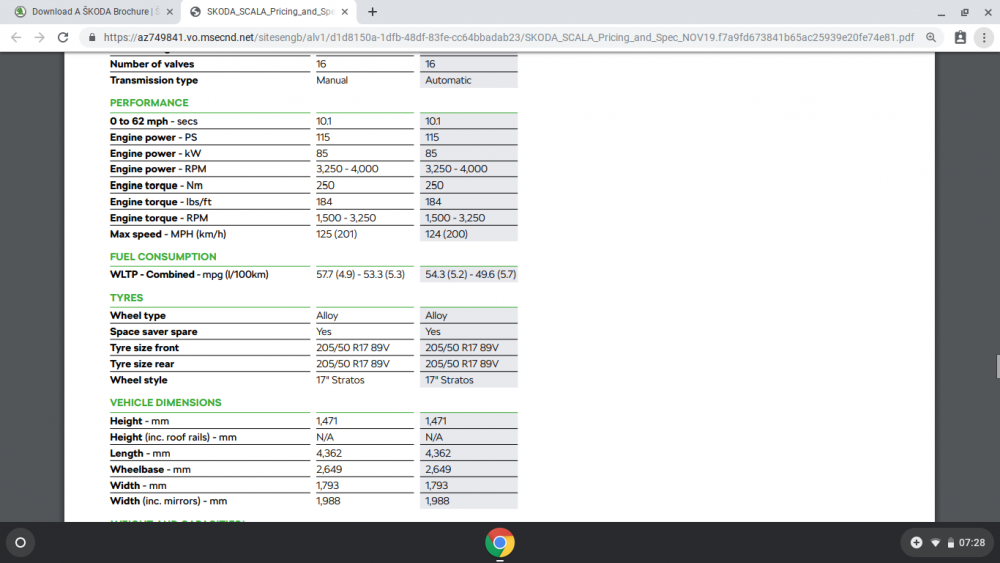Click the Length - mm label
This screenshot has width=1000, height=563.
pyautogui.click(x=140, y=453)
